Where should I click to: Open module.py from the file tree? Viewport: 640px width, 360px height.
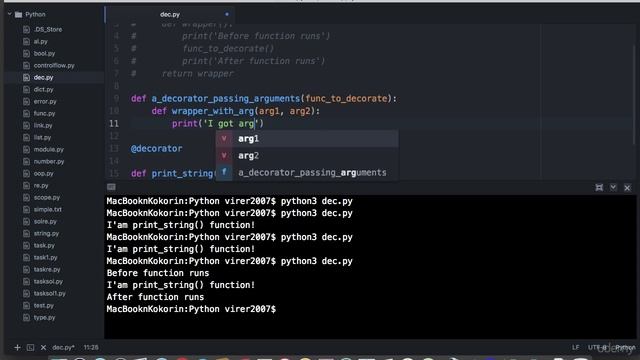click(x=49, y=149)
